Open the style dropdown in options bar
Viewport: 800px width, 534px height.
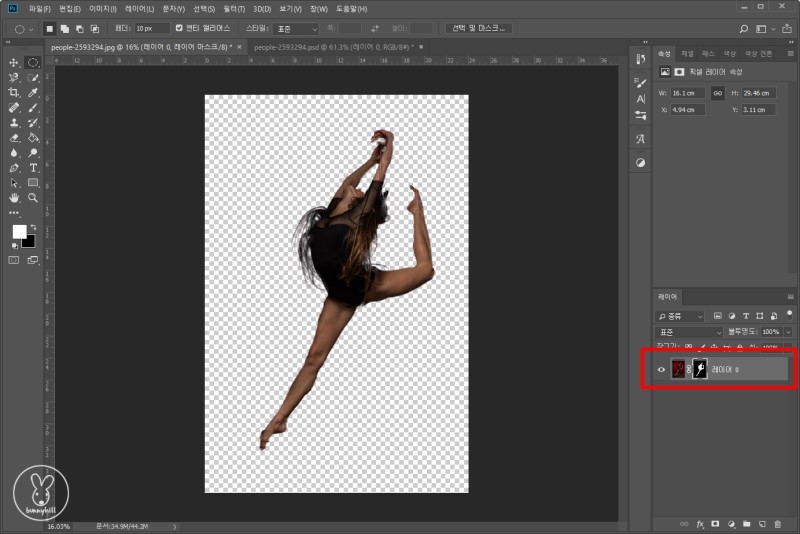pyautogui.click(x=295, y=29)
